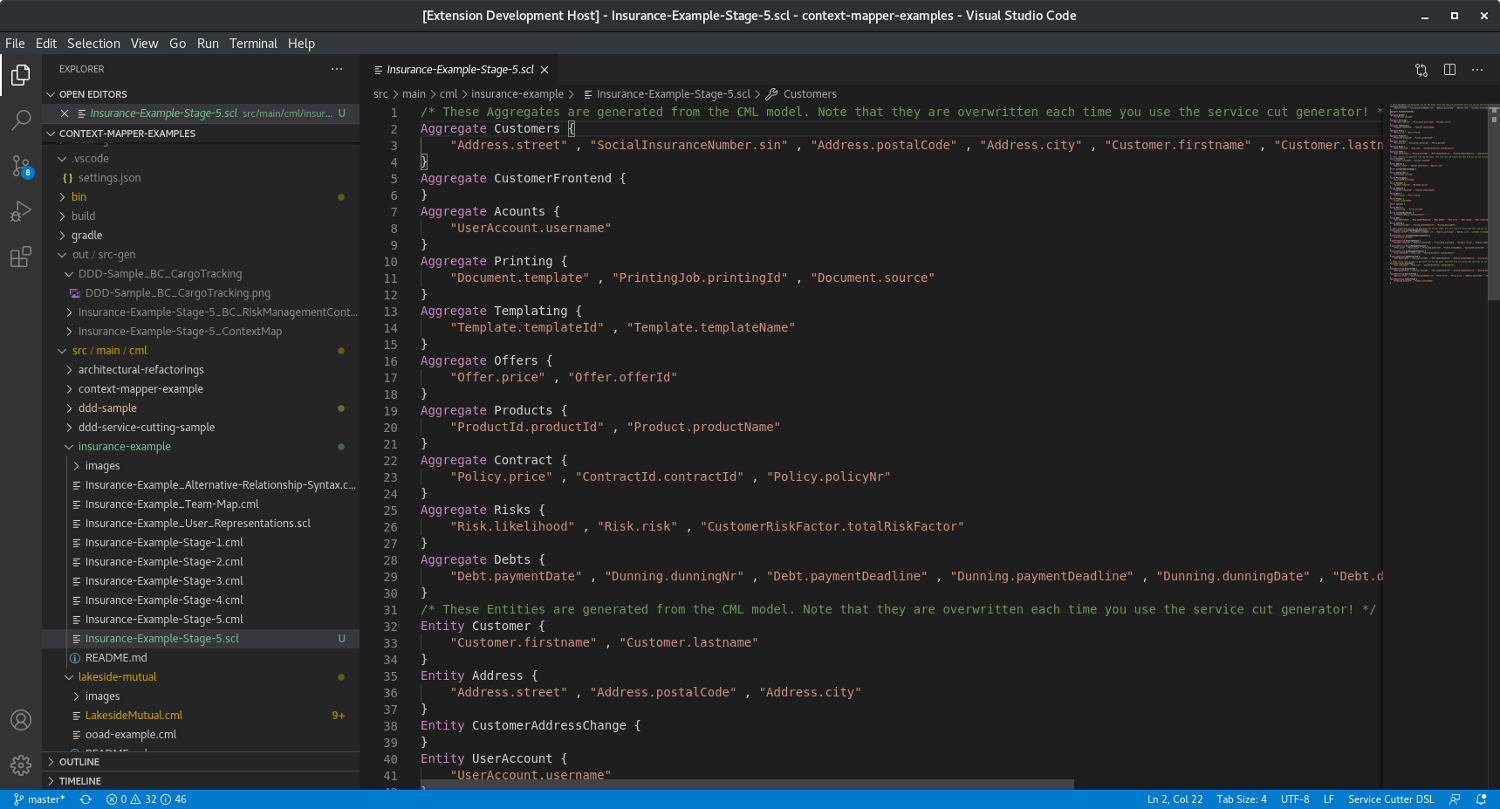Open README.md from the Explorer
The width and height of the screenshot is (1500, 809).
point(113,657)
